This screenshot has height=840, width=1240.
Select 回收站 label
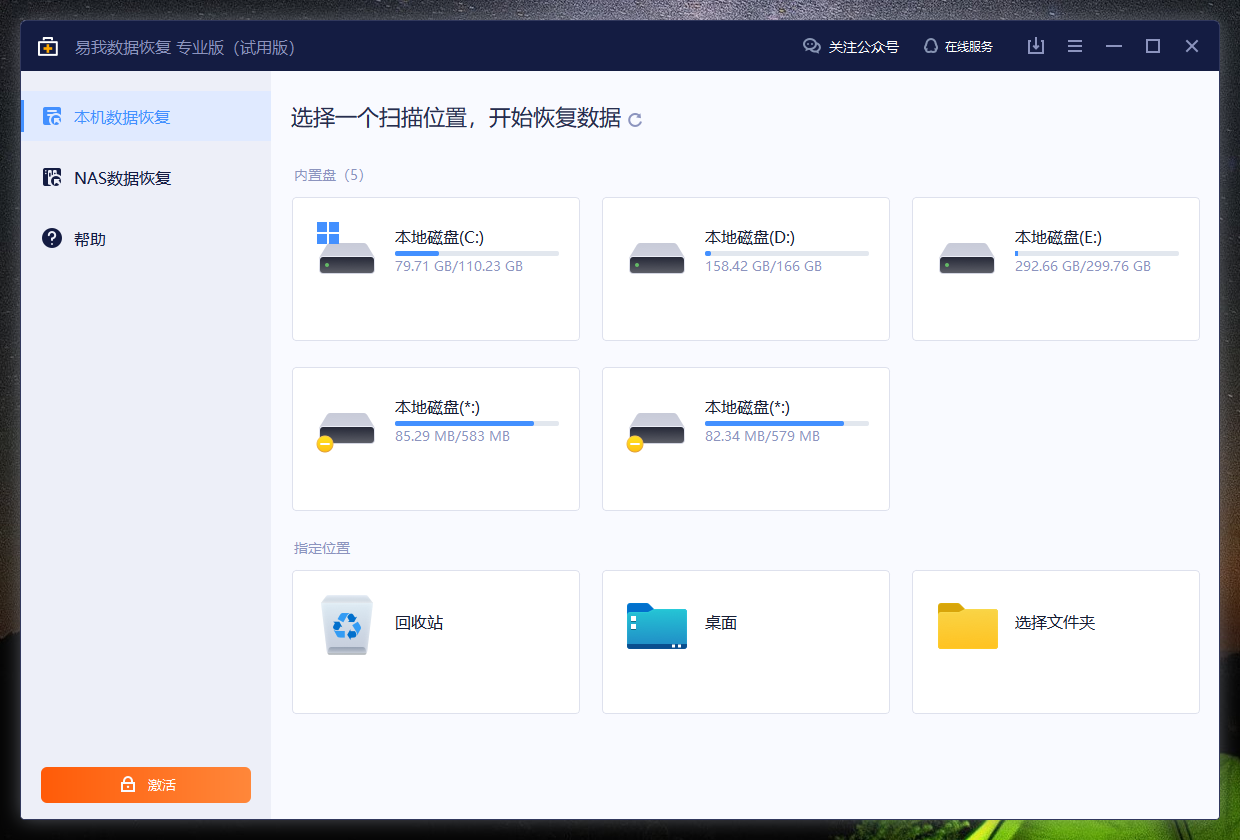[419, 622]
